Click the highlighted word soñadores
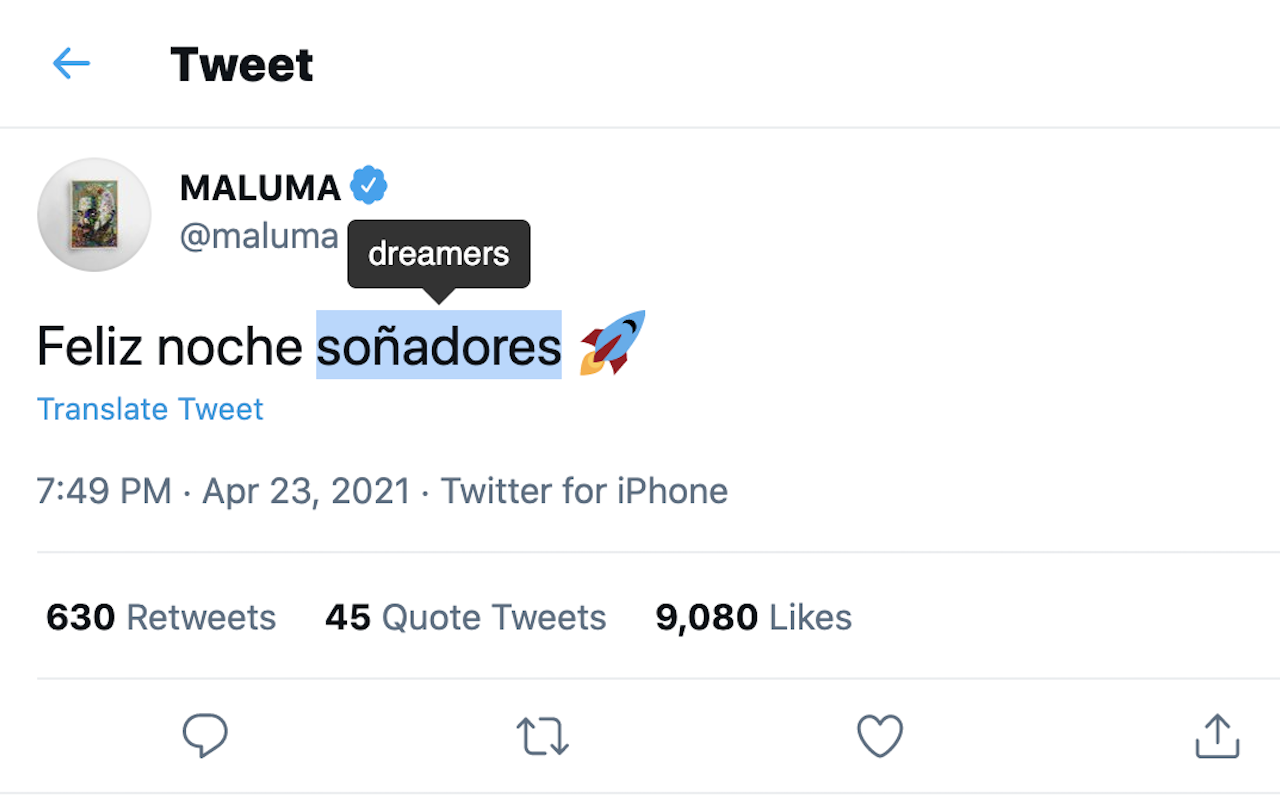Screen dimensions: 1280x800 tap(439, 346)
